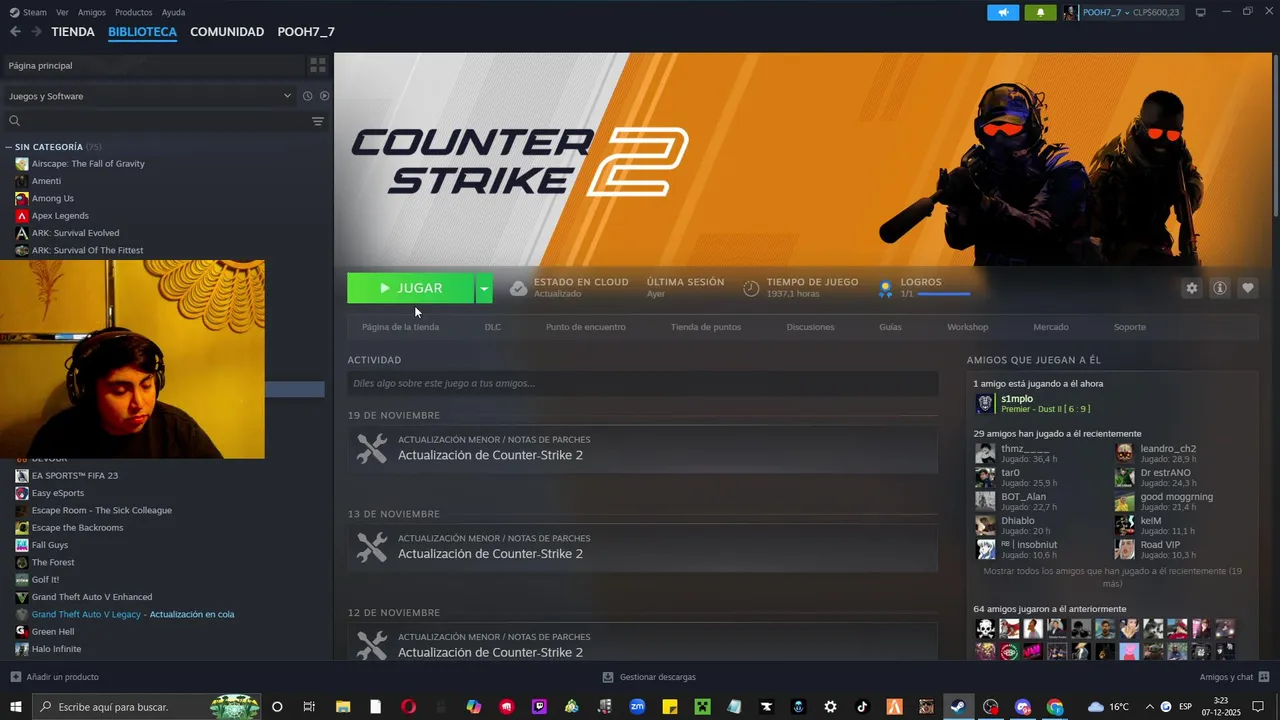The image size is (1280, 720).
Task: Select Apex Legends game icon in library
Action: (x=22, y=216)
